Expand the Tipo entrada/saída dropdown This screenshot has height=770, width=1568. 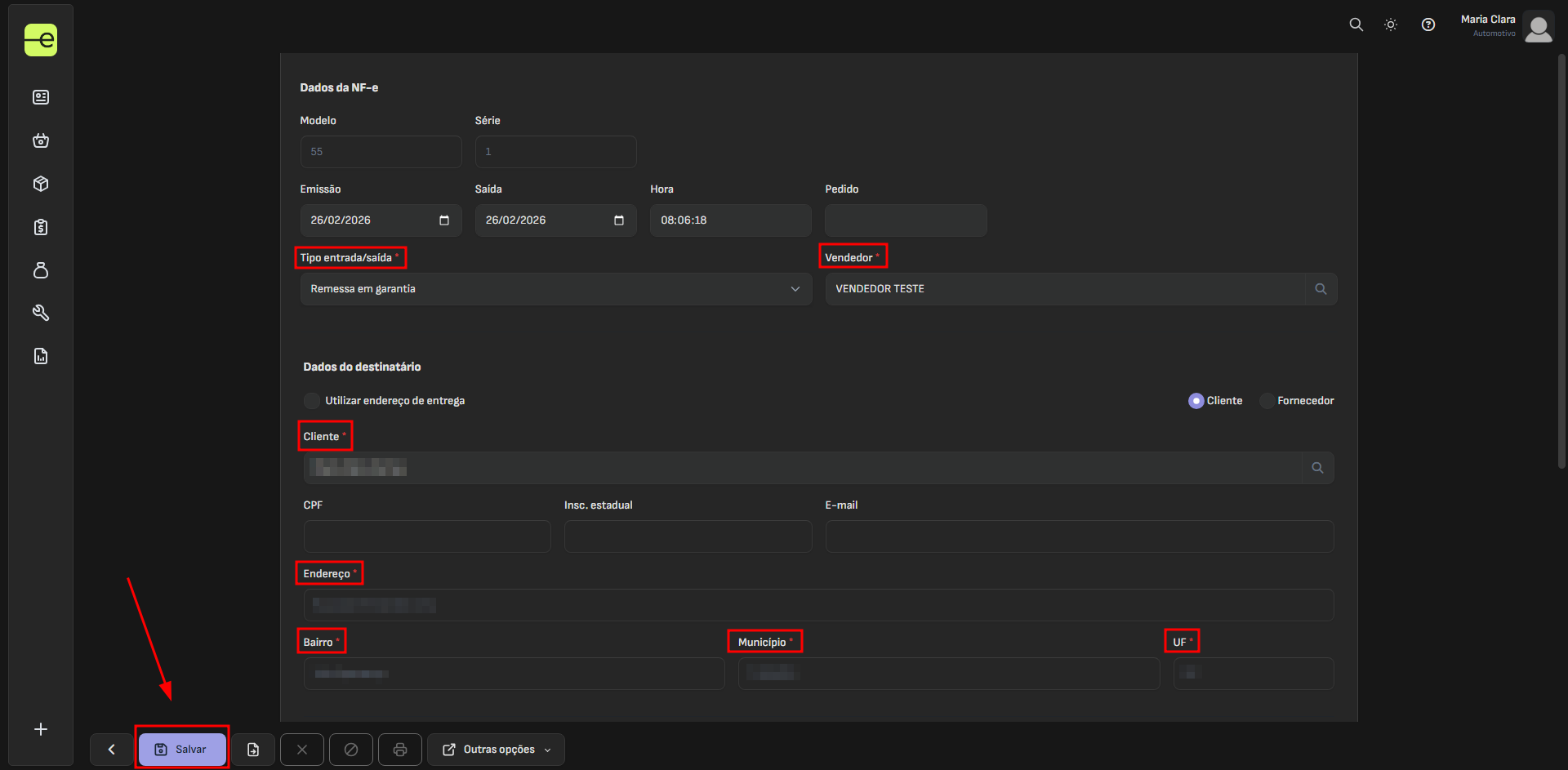click(555, 289)
